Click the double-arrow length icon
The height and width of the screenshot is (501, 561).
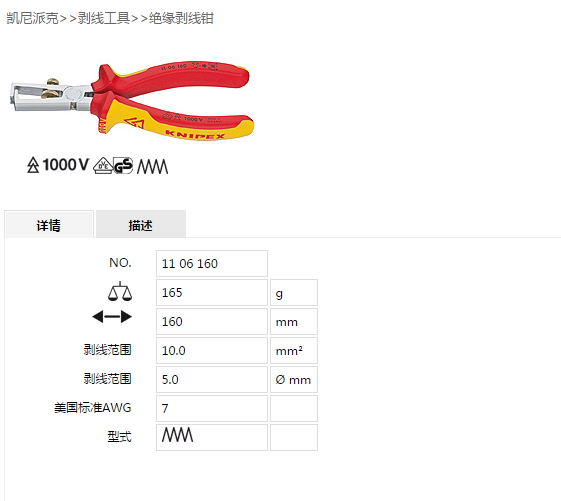112,317
